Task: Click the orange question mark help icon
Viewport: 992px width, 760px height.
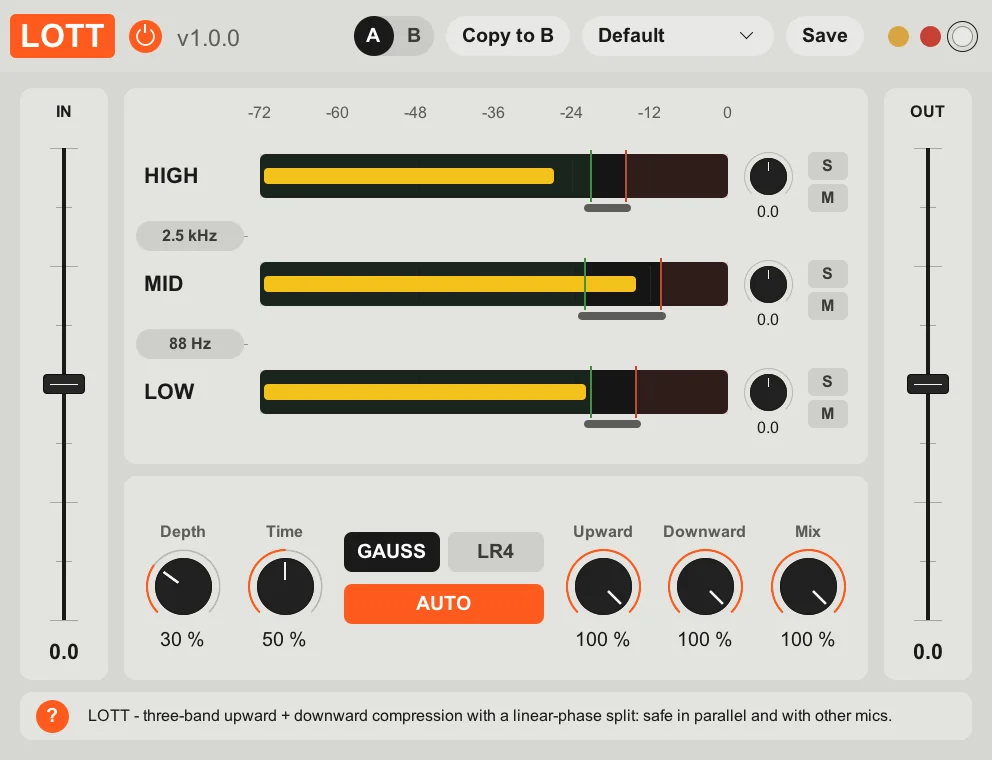Action: 53,716
